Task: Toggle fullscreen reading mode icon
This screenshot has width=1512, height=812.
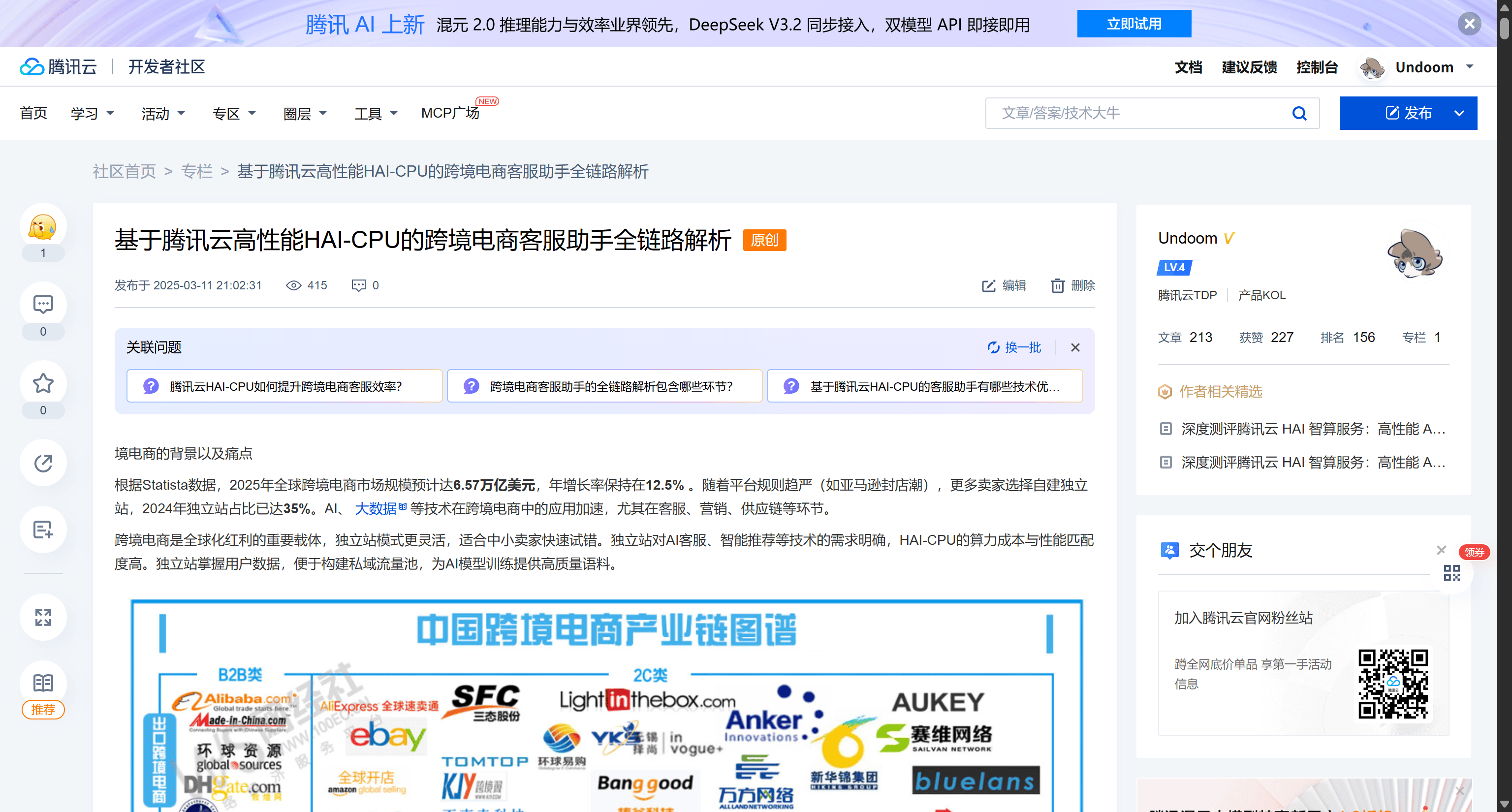Action: click(43, 617)
